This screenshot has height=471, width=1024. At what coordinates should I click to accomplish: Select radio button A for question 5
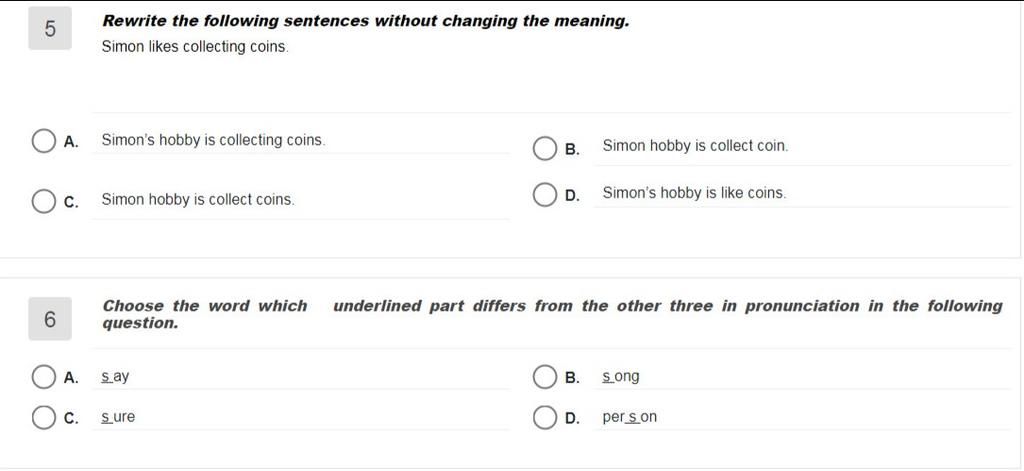pyautogui.click(x=44, y=141)
